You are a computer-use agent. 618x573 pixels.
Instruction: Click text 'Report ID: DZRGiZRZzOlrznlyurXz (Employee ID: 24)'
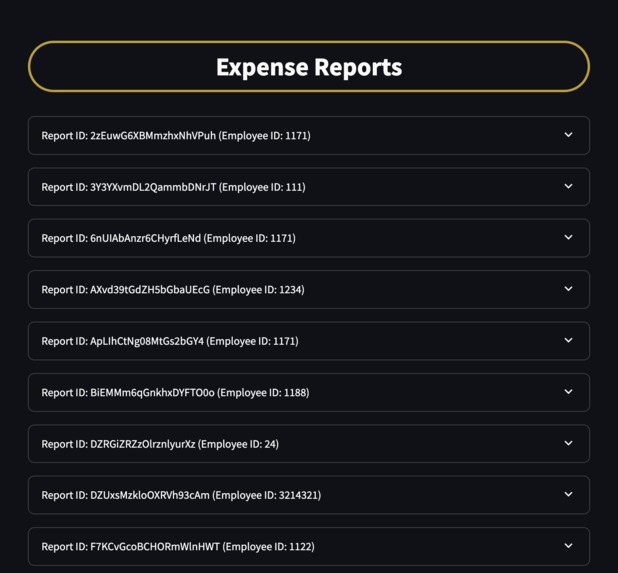click(x=160, y=444)
